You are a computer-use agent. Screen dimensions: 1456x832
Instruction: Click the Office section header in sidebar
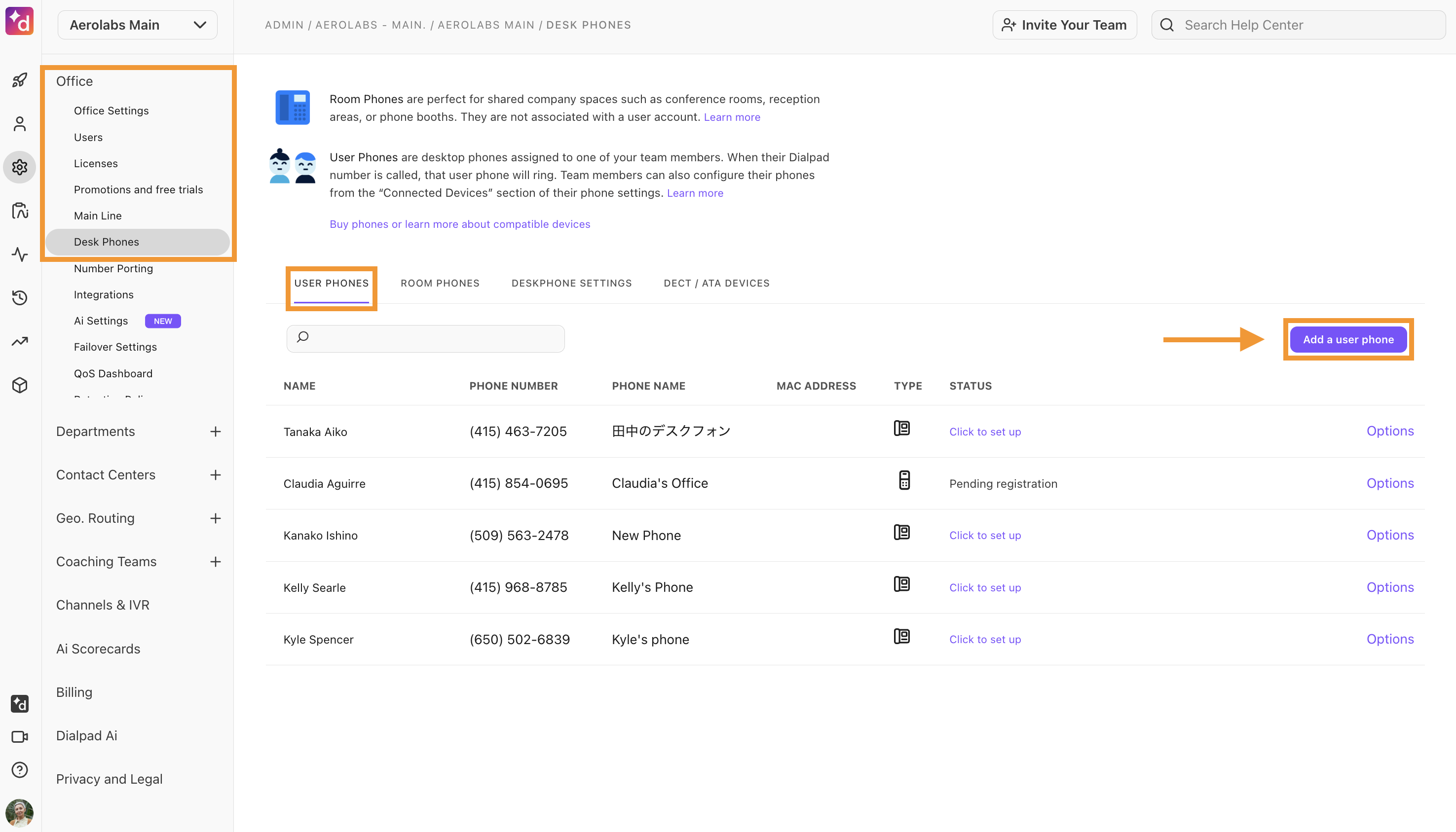click(75, 81)
